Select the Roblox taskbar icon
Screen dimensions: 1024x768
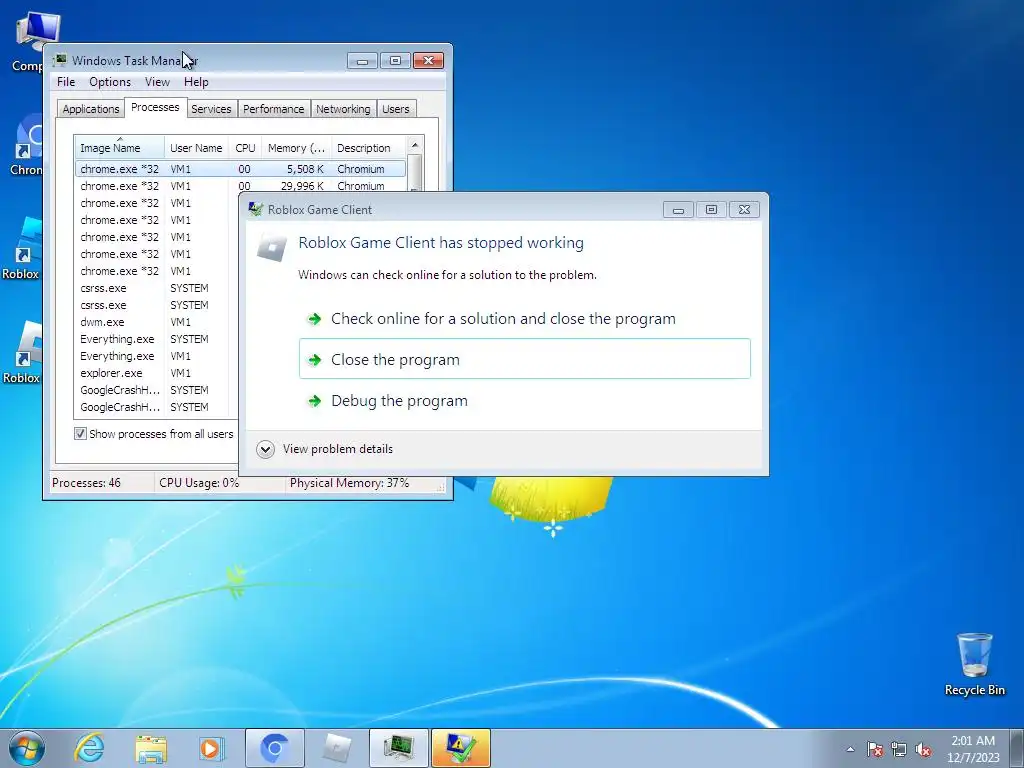pos(336,748)
